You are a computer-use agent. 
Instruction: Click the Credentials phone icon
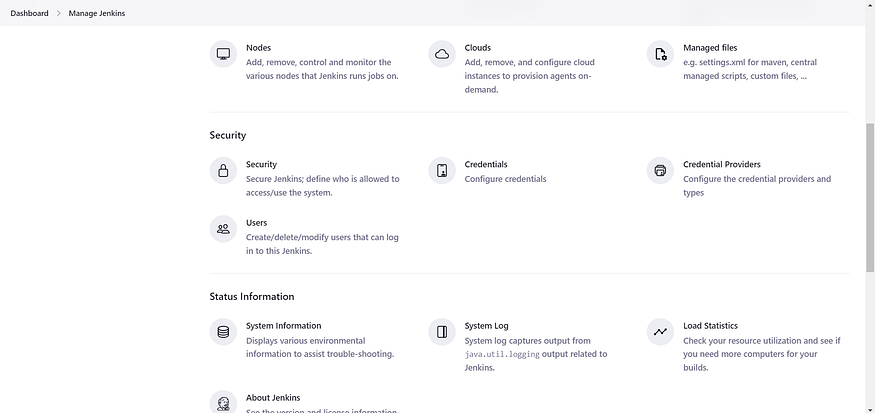tap(442, 170)
